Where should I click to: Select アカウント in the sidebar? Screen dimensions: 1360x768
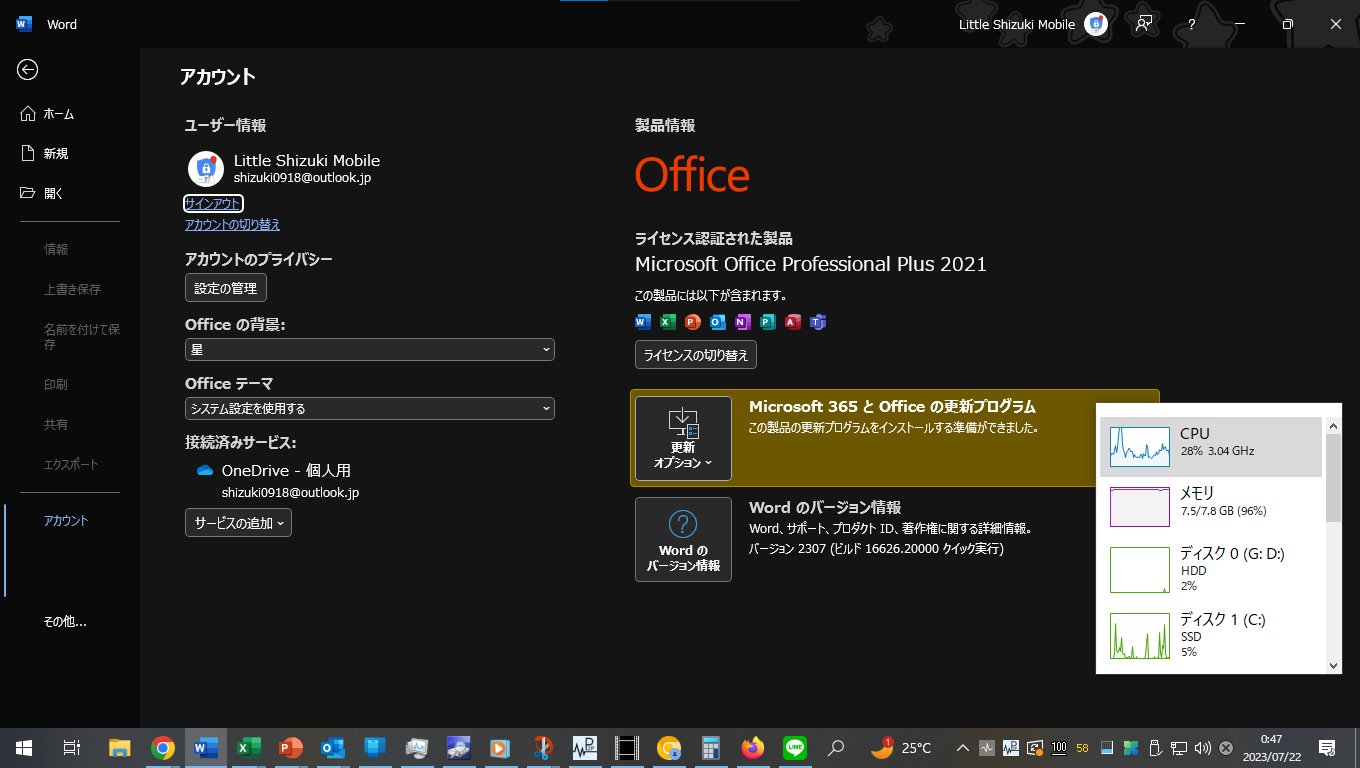pyautogui.click(x=66, y=521)
